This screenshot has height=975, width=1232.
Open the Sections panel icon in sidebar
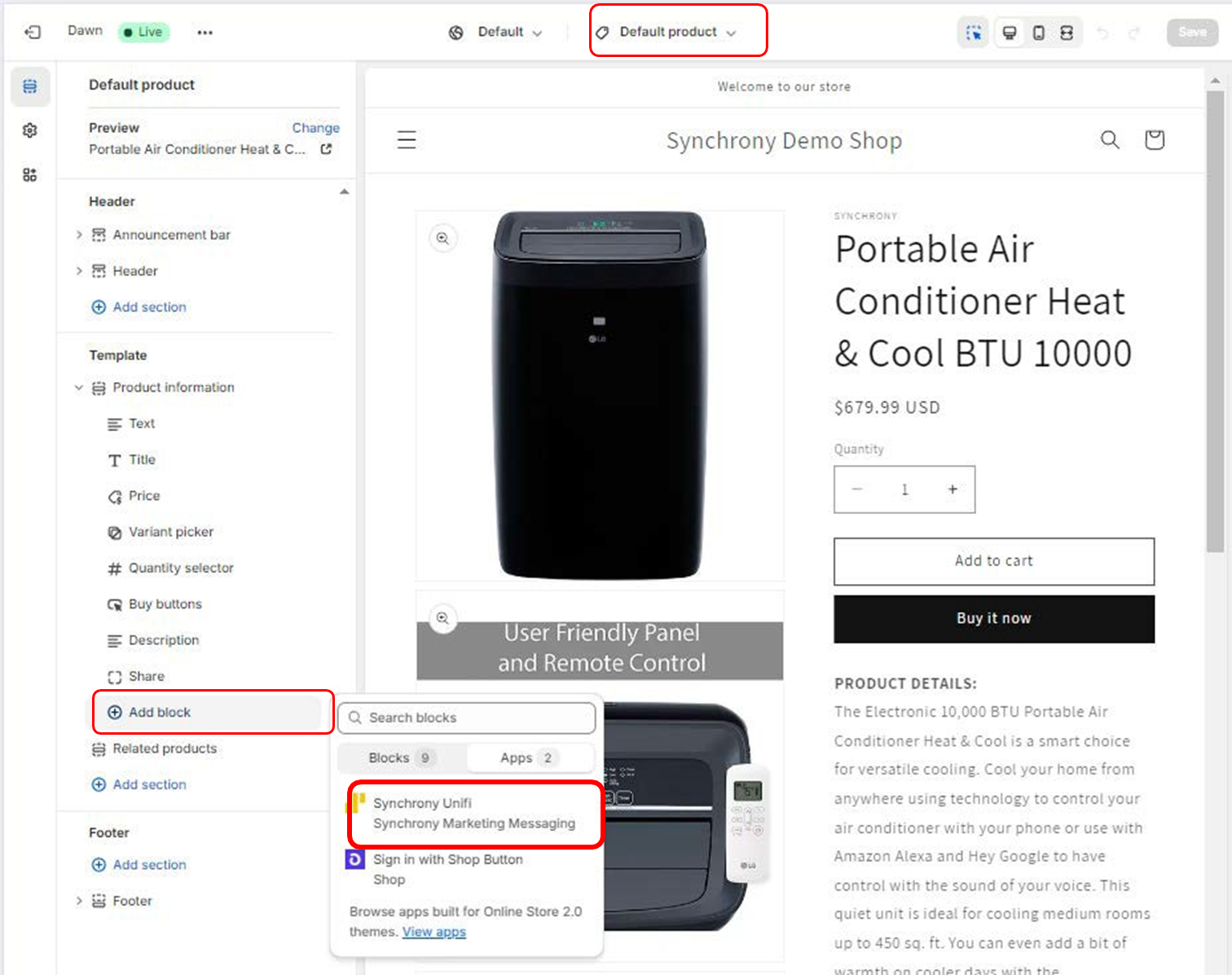pos(30,86)
